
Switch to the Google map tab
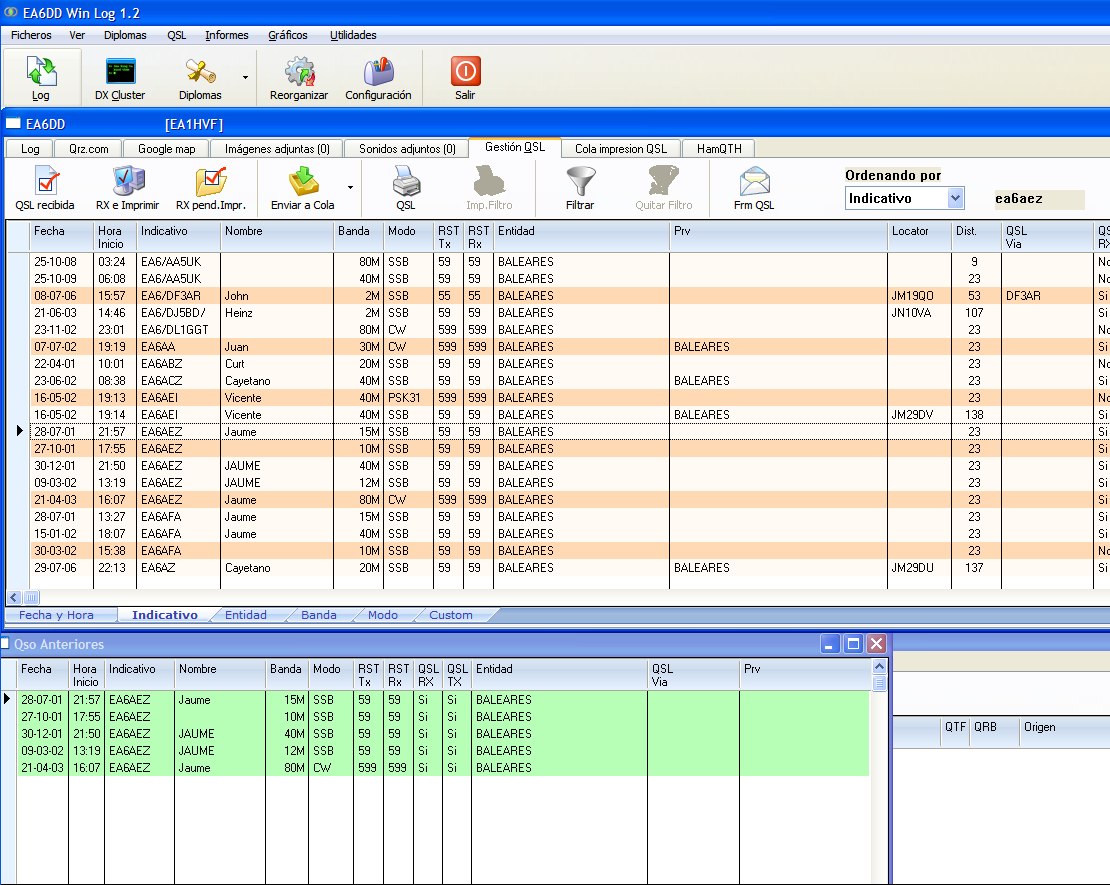[166, 149]
